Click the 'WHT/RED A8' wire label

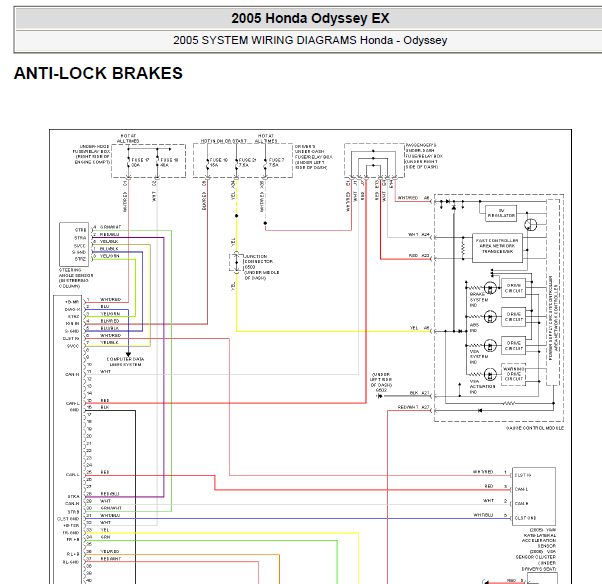(x=413, y=198)
